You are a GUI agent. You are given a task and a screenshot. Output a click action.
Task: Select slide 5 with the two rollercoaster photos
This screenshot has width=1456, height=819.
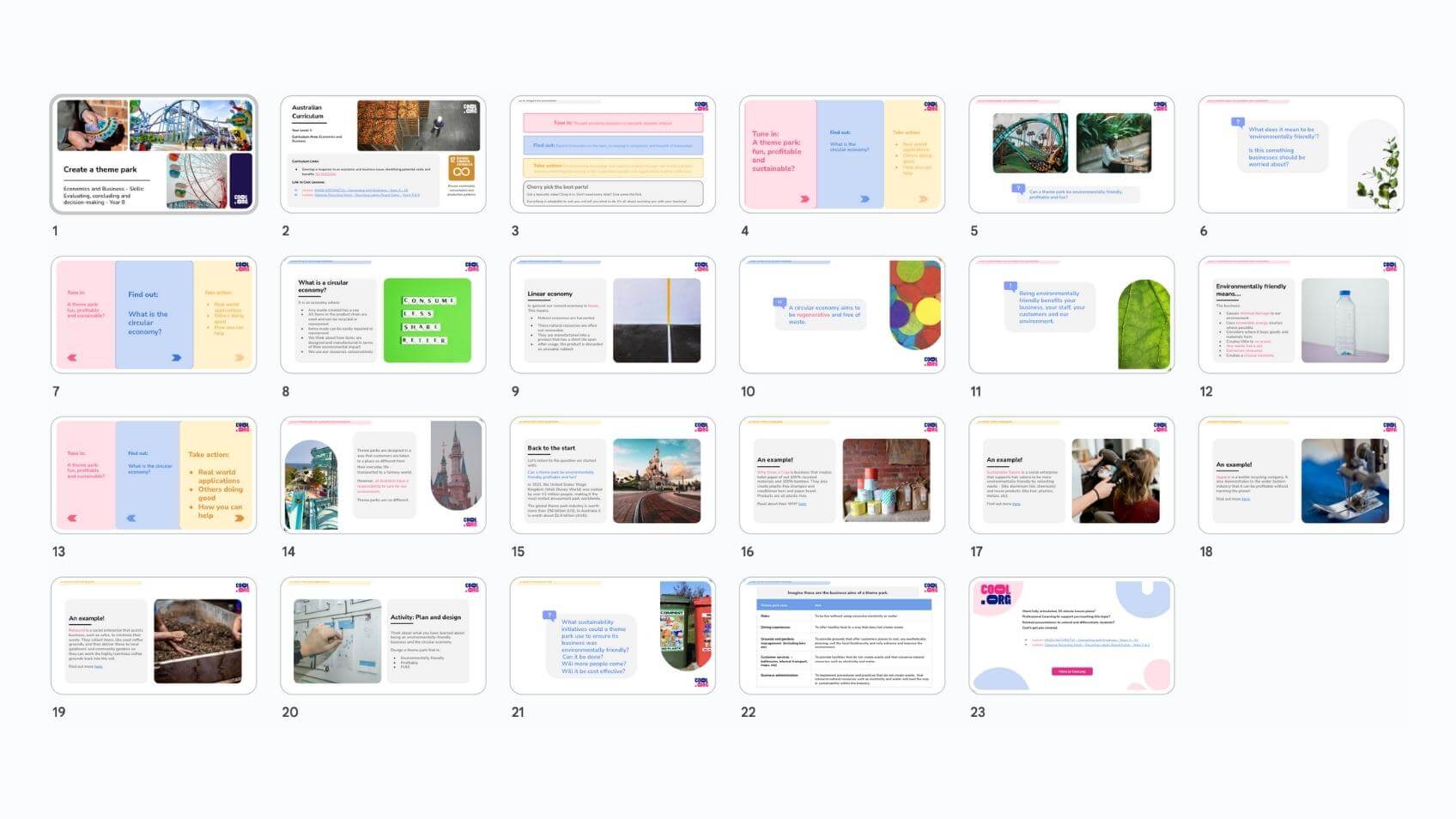click(x=1071, y=155)
